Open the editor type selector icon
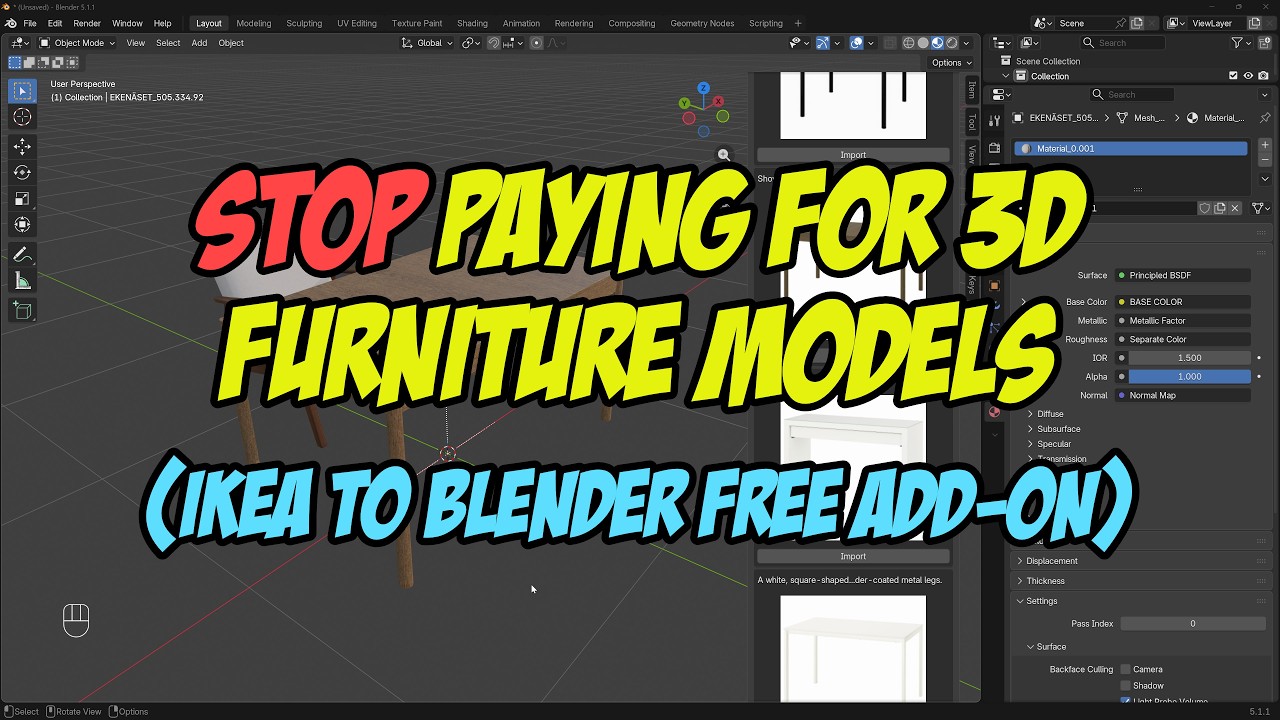Screen dimensions: 1280x720 coord(19,43)
